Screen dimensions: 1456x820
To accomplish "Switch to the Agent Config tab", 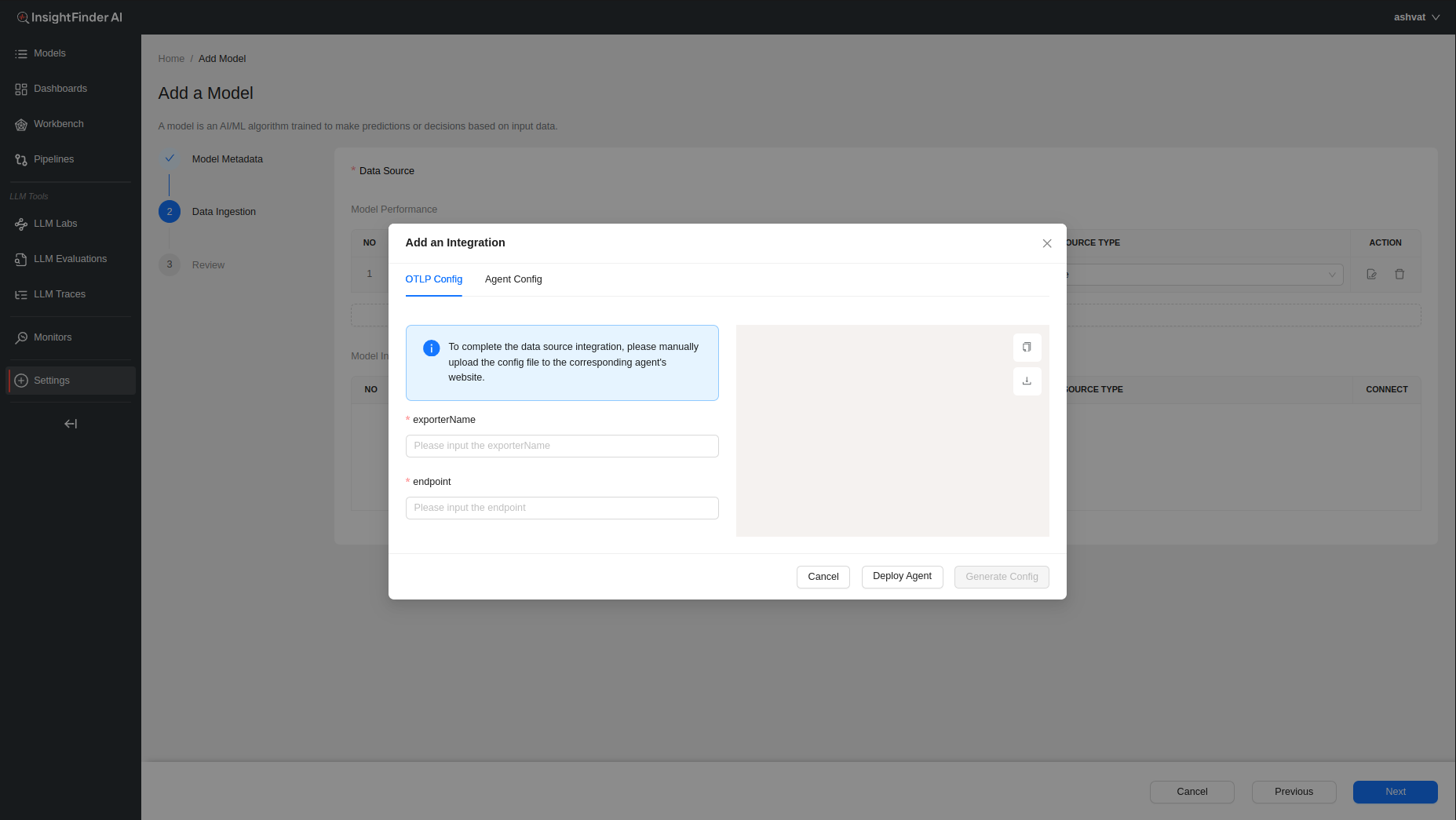I will 513,279.
